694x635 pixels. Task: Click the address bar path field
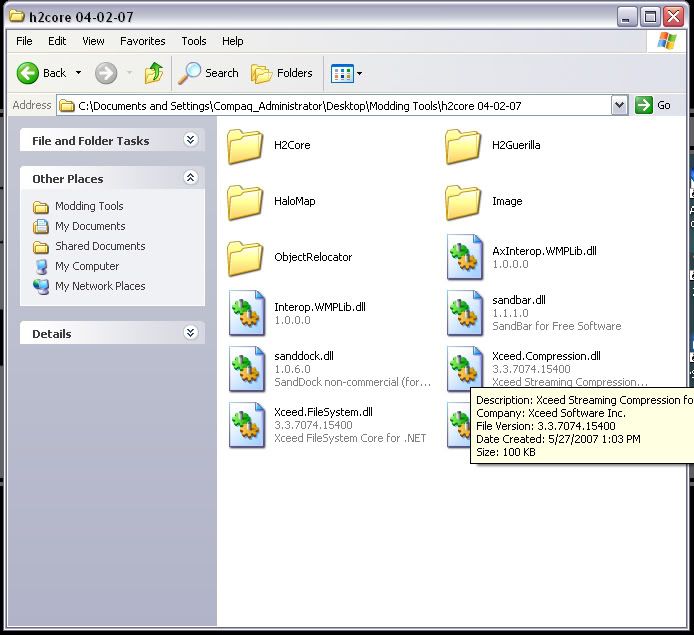coord(334,106)
